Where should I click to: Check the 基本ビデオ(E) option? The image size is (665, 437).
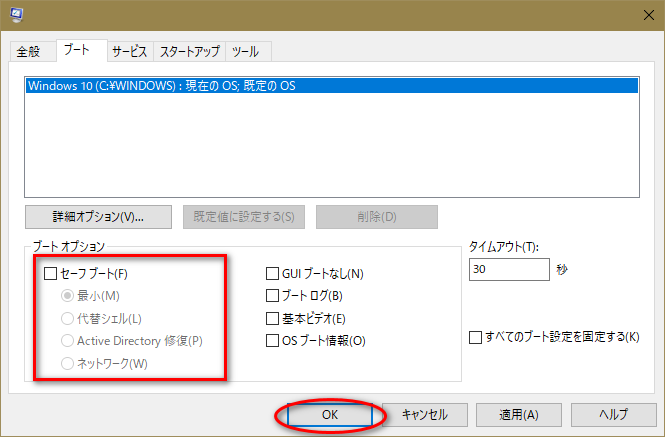coord(272,319)
